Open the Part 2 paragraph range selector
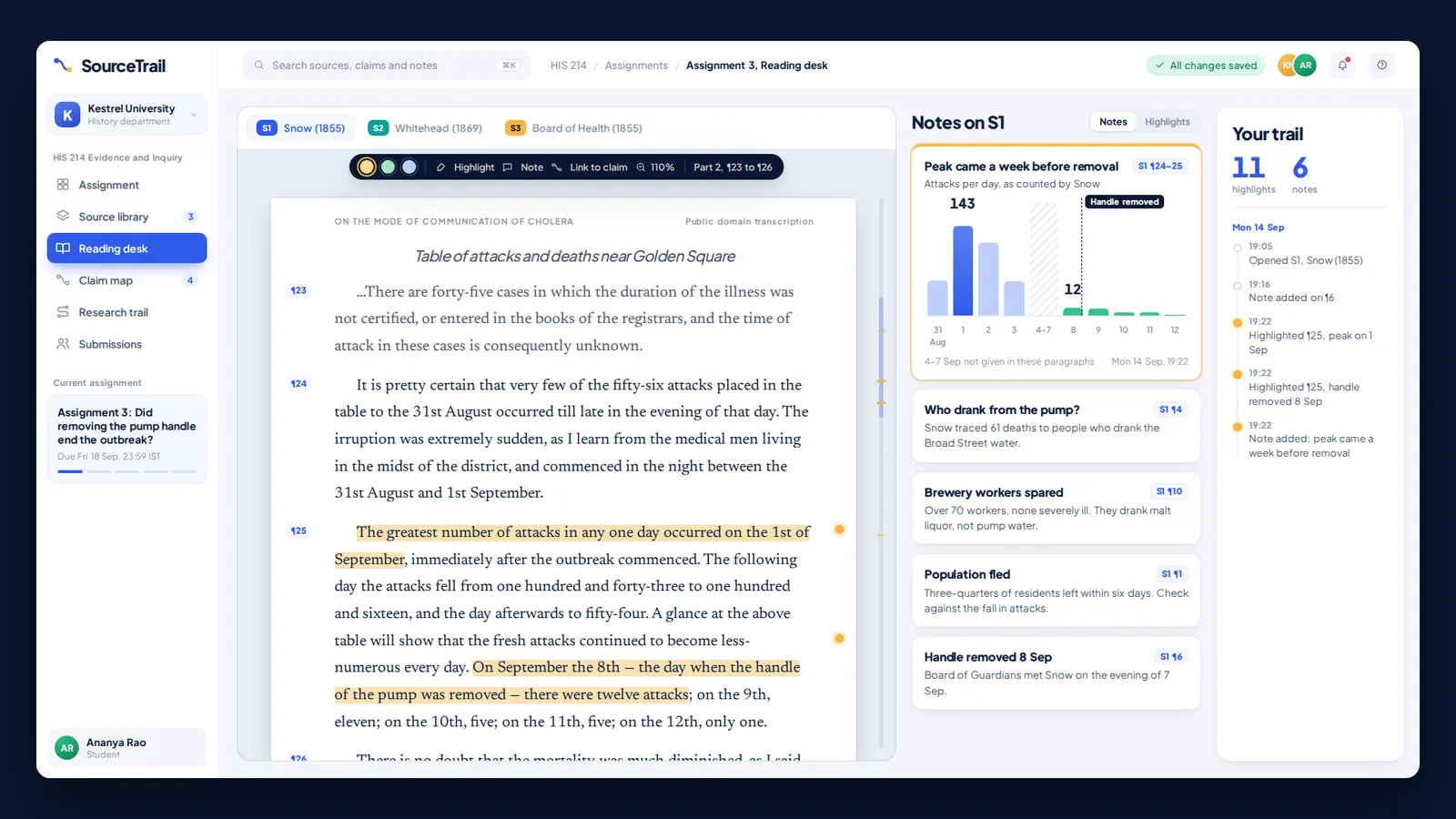This screenshot has height=819, width=1456. tap(733, 167)
